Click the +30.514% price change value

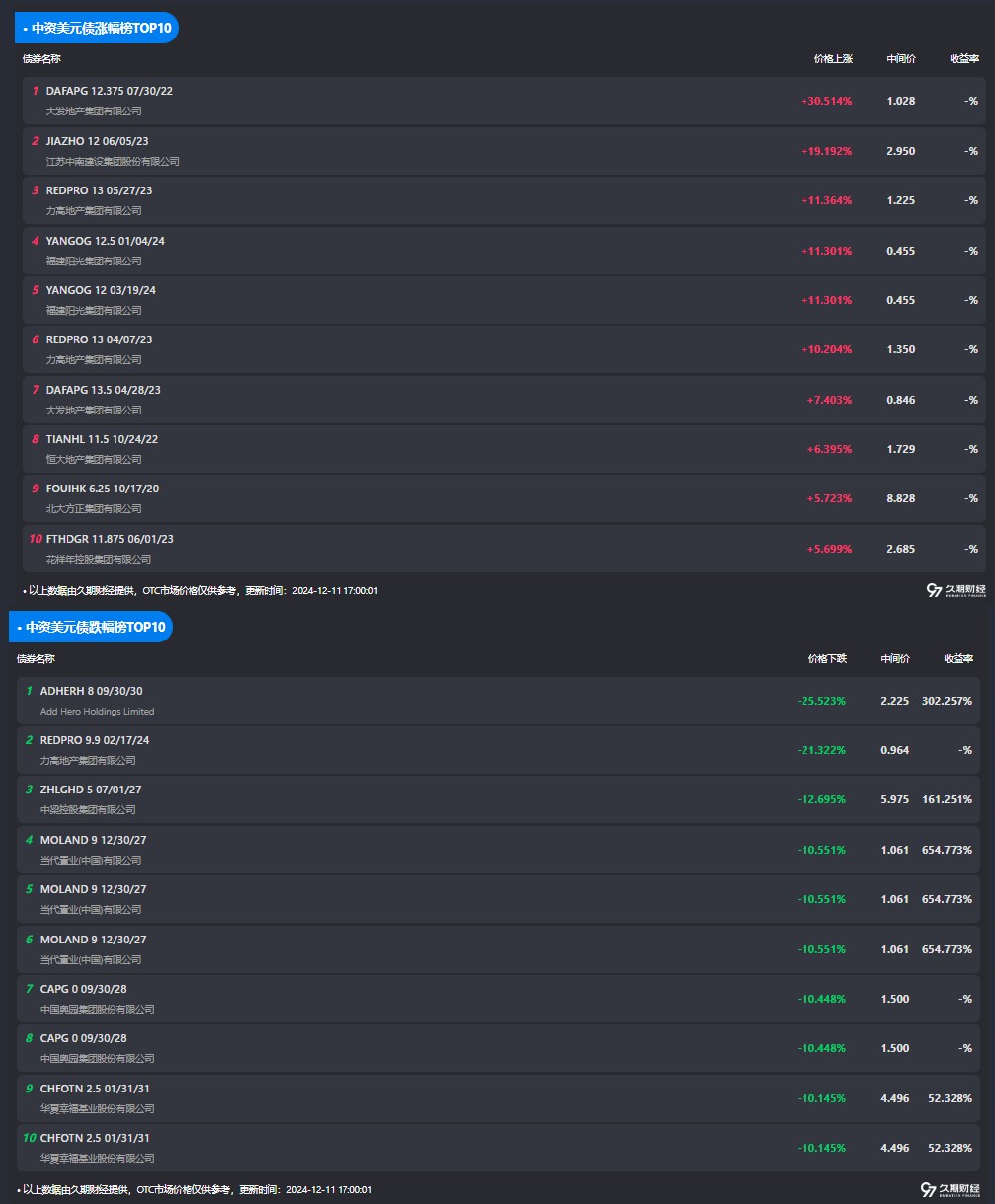[826, 101]
